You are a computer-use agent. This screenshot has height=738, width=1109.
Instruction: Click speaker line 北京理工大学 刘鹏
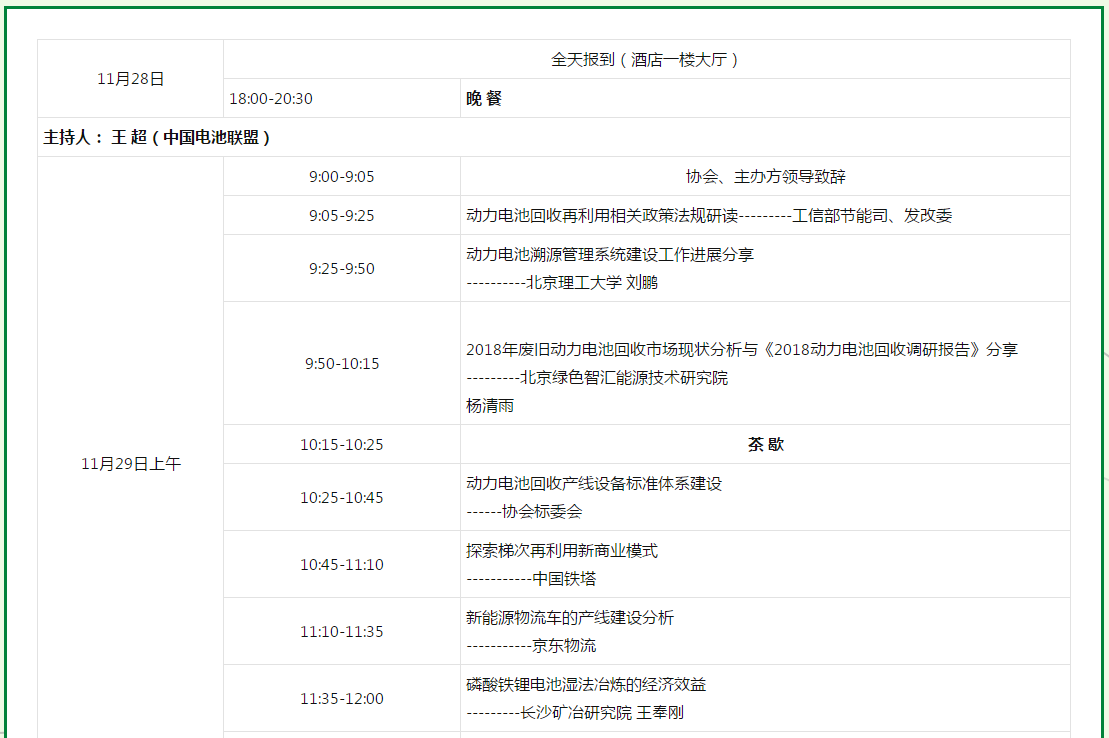pyautogui.click(x=562, y=282)
